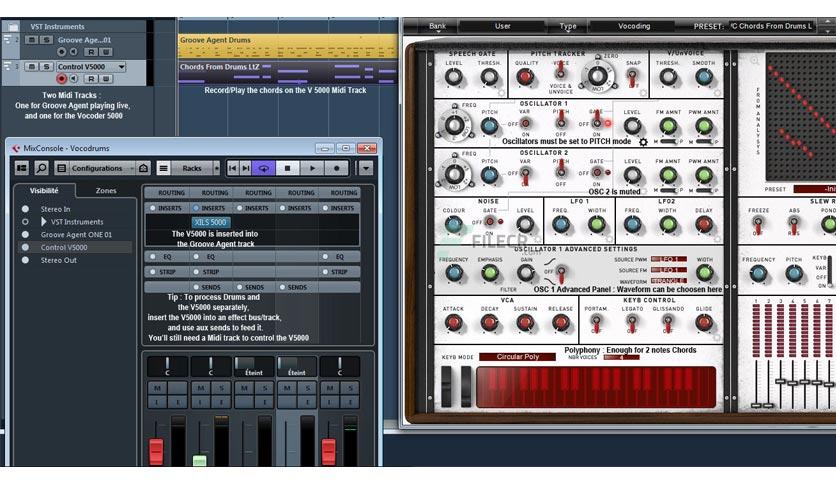Open the Bank dropdown in V5000 header

[438, 26]
